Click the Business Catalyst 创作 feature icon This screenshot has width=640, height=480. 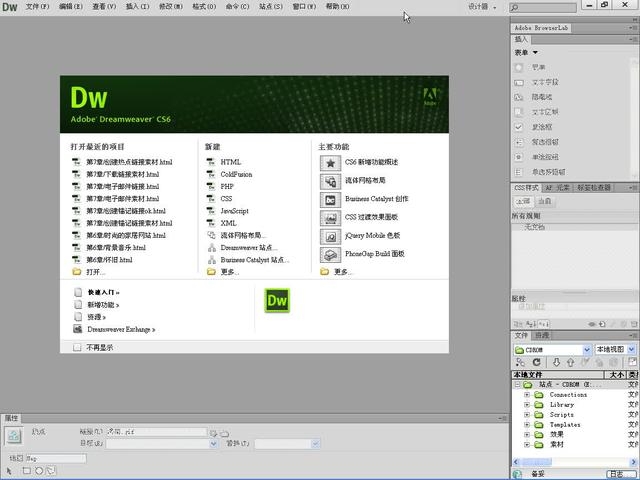click(x=330, y=200)
